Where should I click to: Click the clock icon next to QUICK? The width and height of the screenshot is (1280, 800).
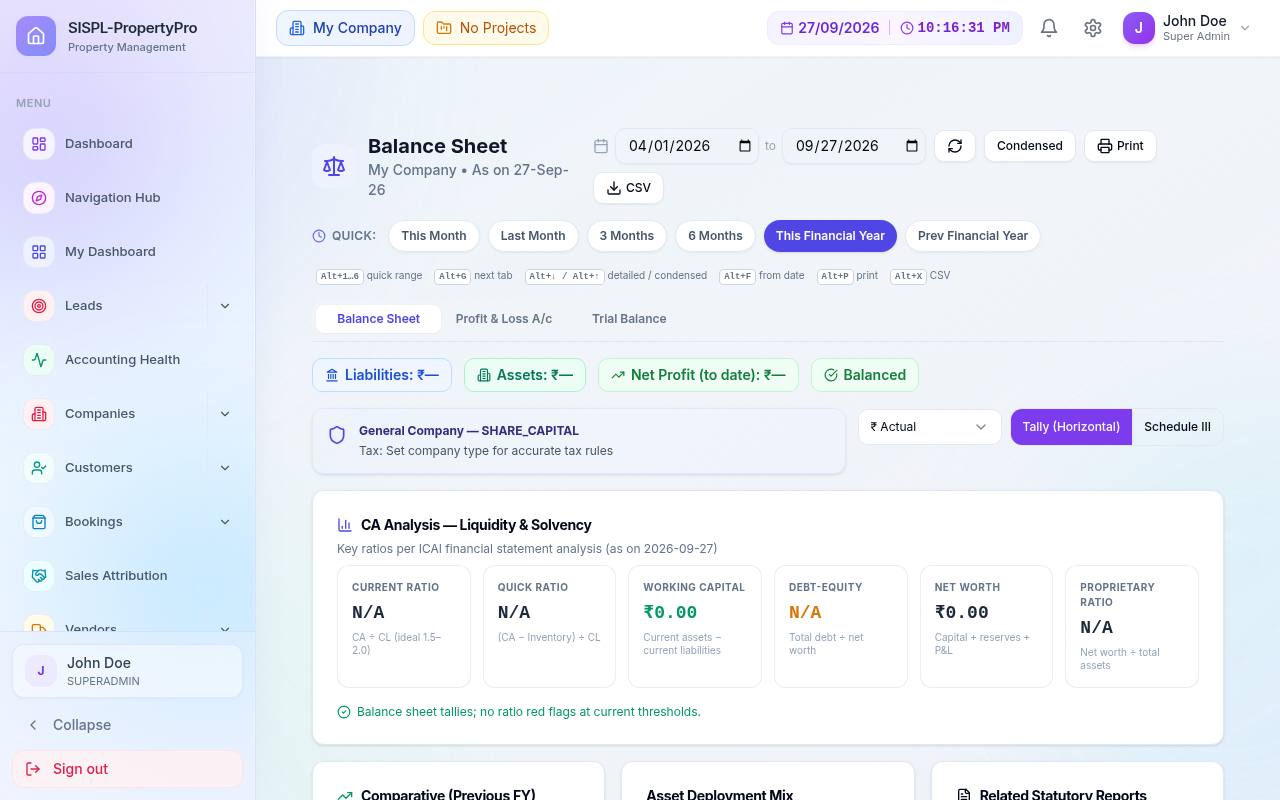(x=319, y=236)
